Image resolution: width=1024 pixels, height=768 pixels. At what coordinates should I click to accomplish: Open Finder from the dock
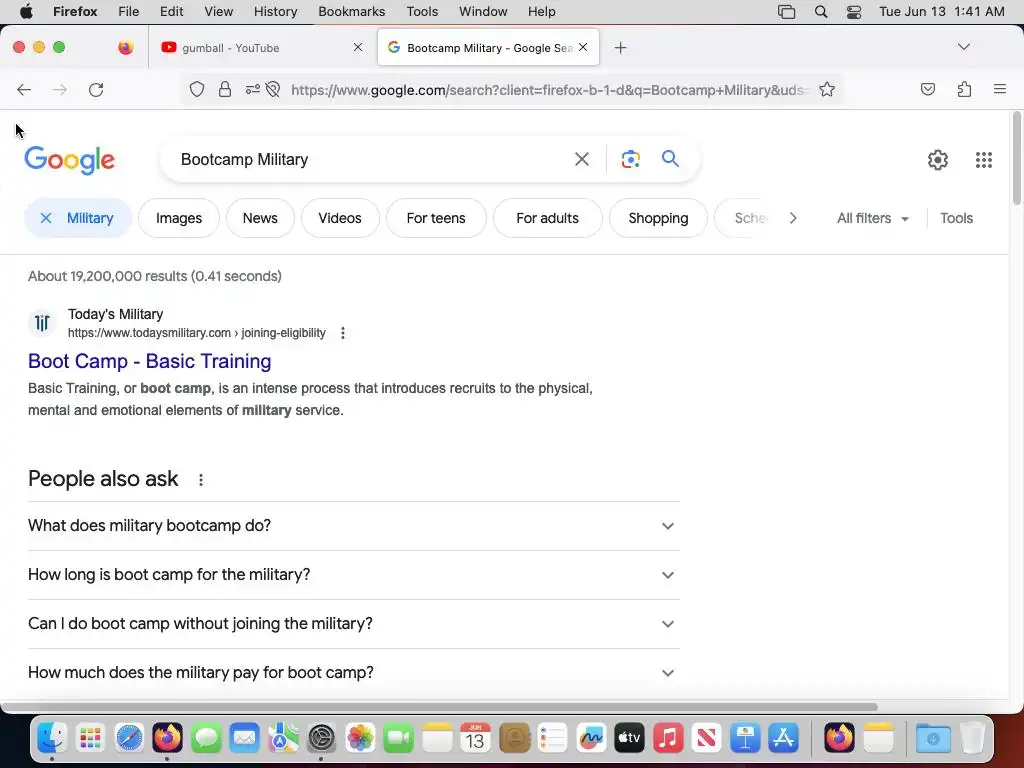52,739
